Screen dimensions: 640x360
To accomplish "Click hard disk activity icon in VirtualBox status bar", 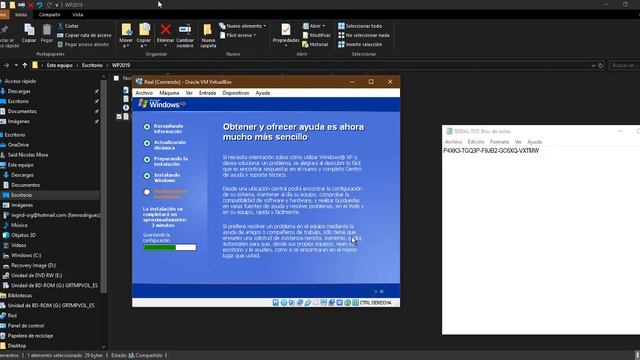I will coord(276,302).
